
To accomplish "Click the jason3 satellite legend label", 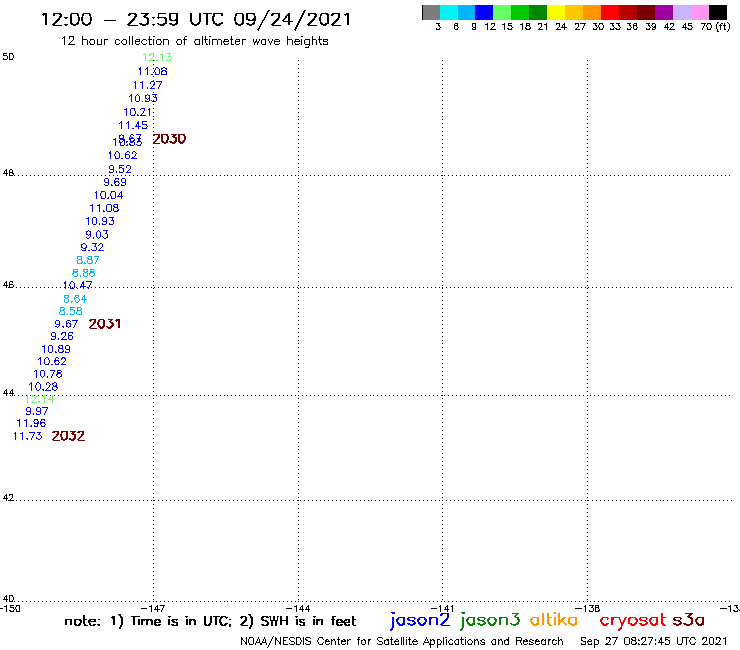I will pos(490,620).
